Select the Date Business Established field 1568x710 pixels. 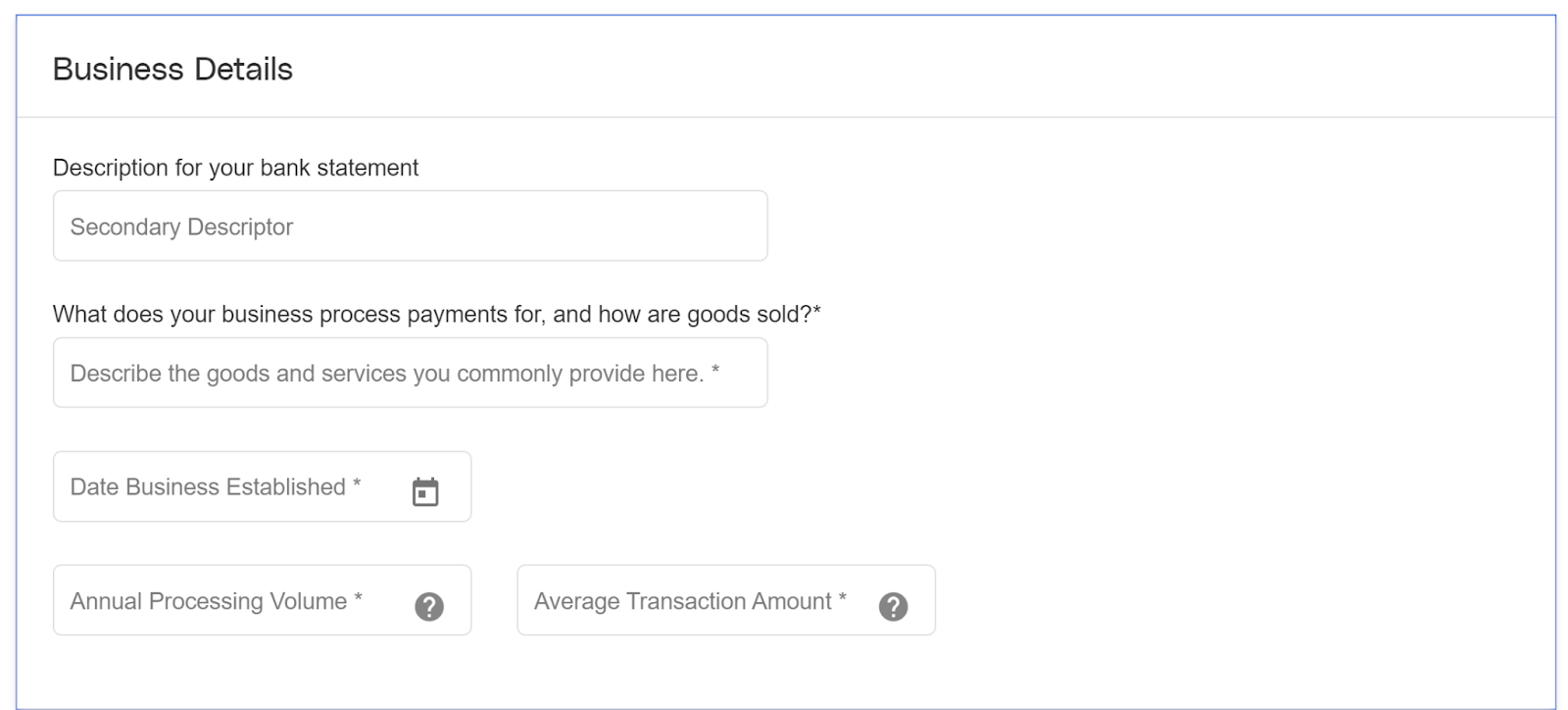pyautogui.click(x=262, y=486)
